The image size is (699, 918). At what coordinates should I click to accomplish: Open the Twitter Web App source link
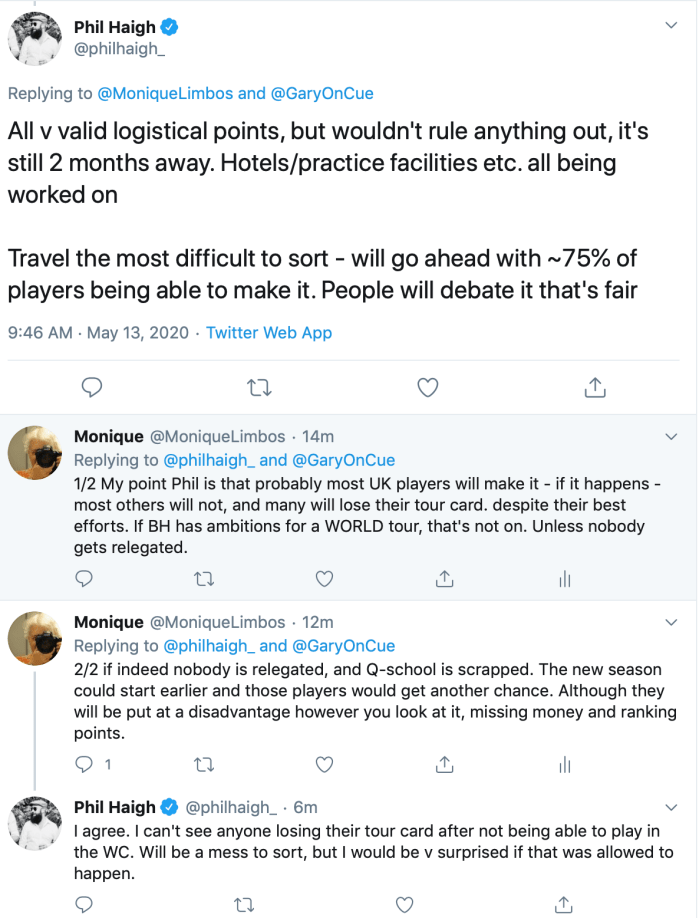(x=269, y=332)
